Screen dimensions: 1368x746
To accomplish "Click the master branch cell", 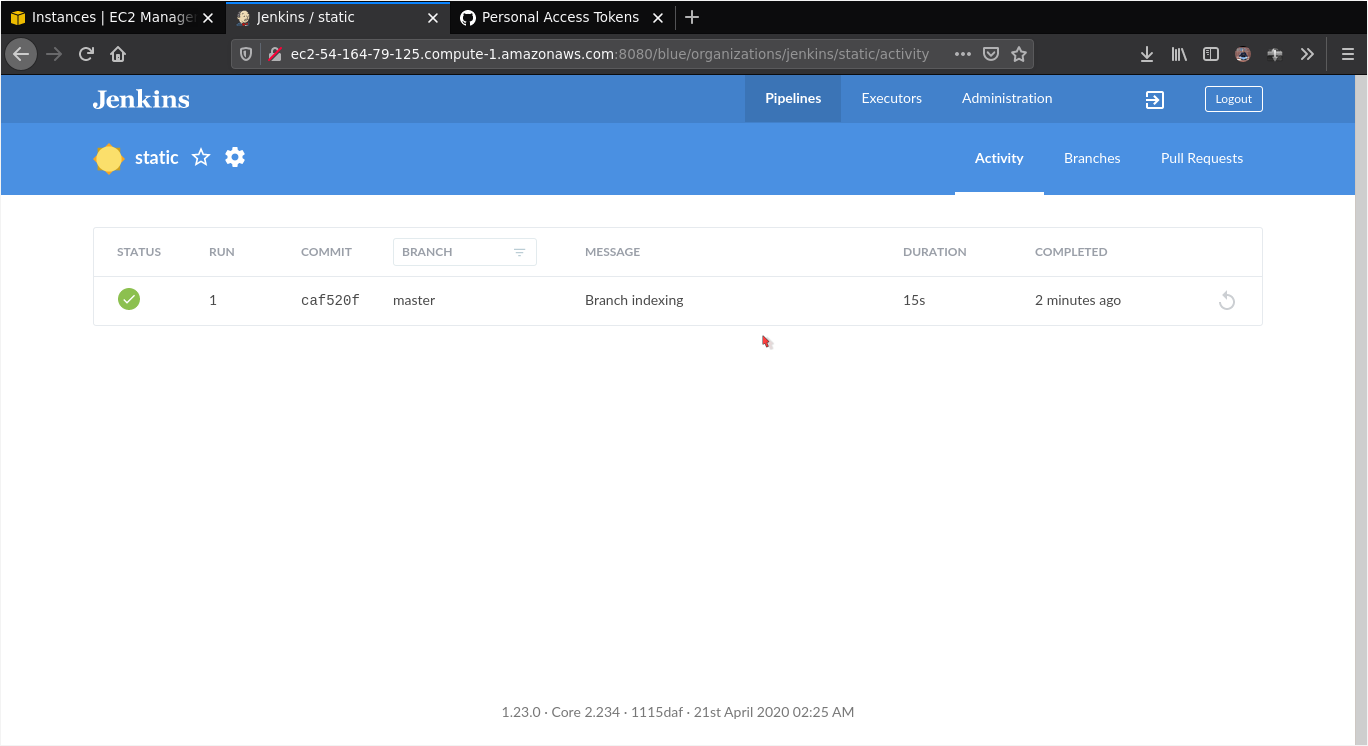I will click(x=414, y=300).
